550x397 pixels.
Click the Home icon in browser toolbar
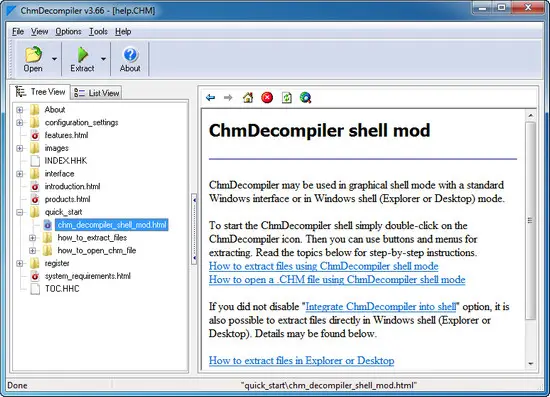pyautogui.click(x=248, y=97)
